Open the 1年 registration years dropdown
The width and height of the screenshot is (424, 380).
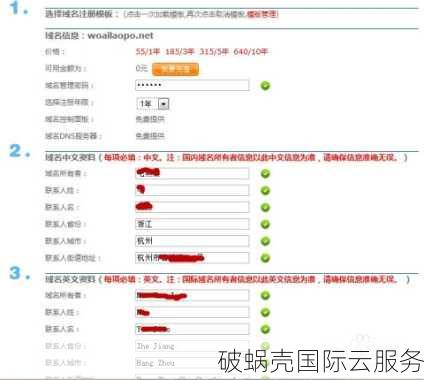[x=153, y=104]
